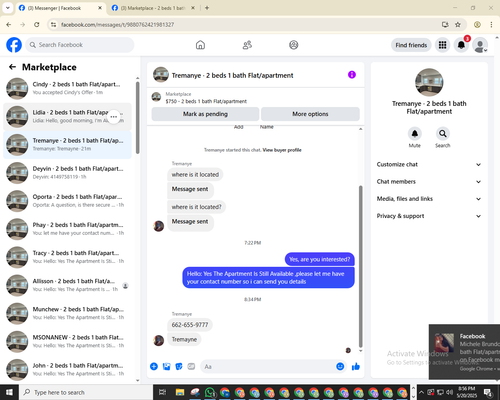Open the Notifications bell icon
This screenshot has height=400, width=500.
pos(461,45)
